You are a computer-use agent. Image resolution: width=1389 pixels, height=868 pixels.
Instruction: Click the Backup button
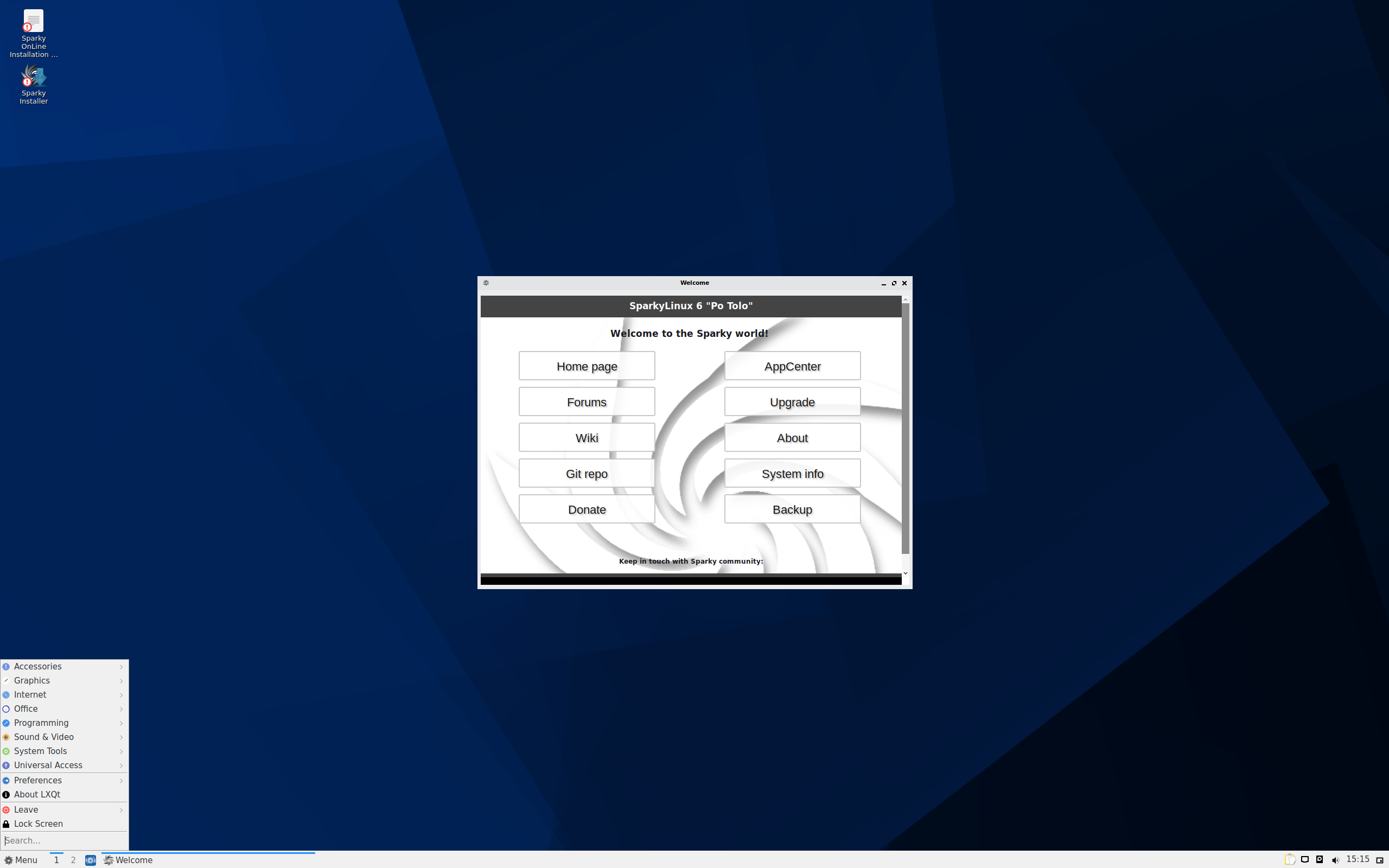coord(792,509)
